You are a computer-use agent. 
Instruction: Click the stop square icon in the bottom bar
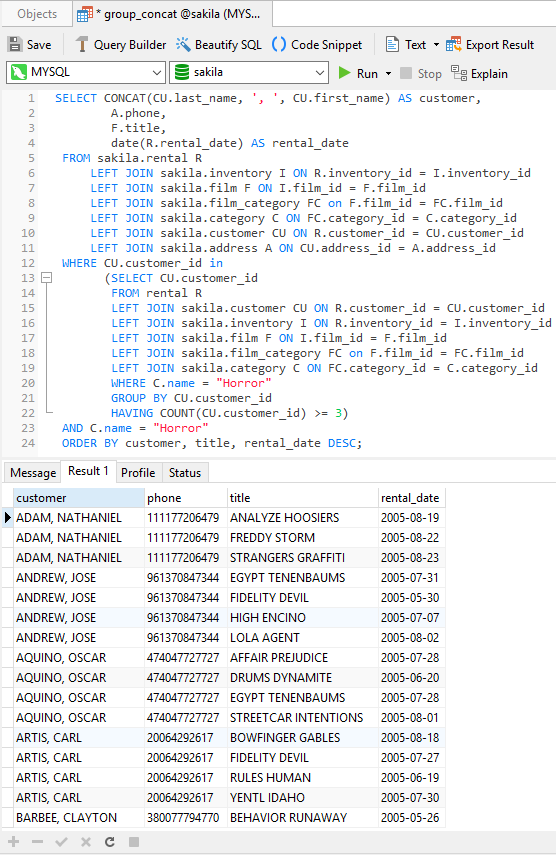coord(134,842)
